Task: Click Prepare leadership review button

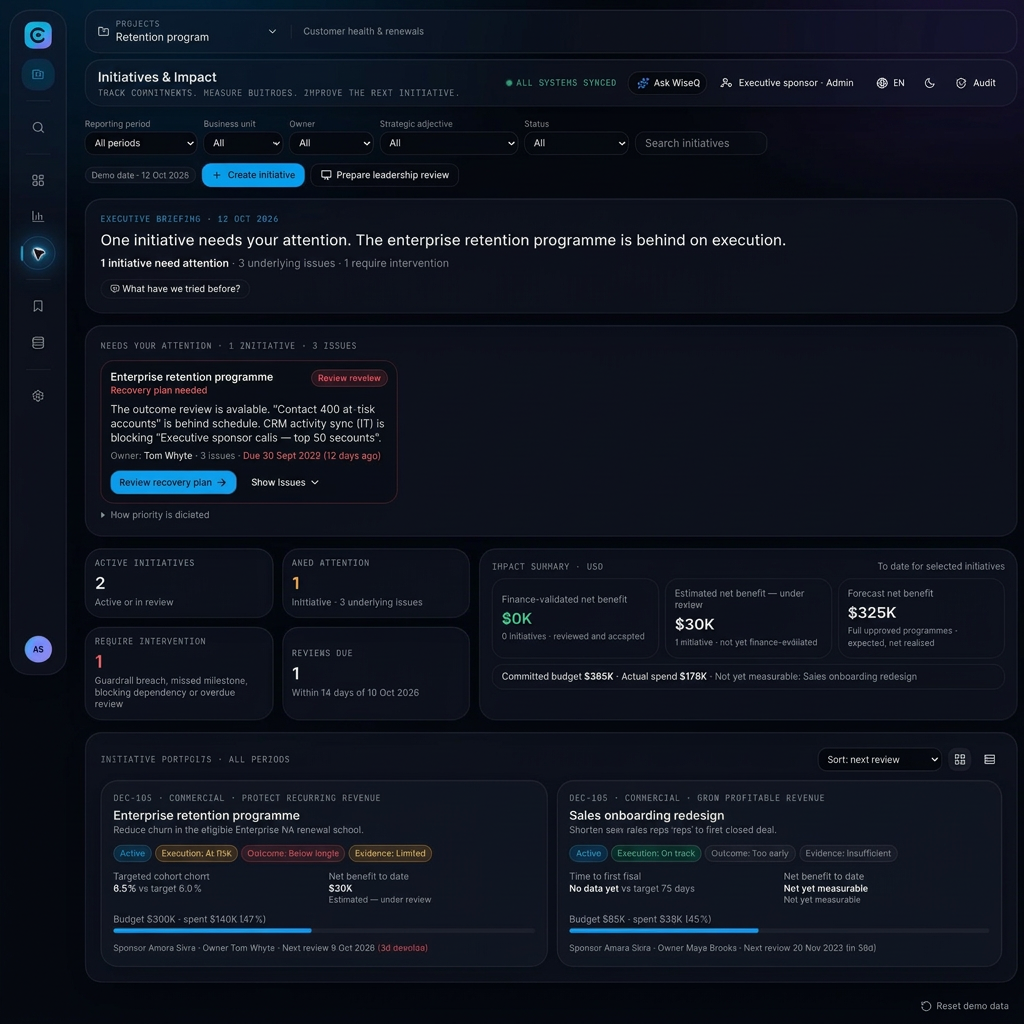Action: coord(385,175)
